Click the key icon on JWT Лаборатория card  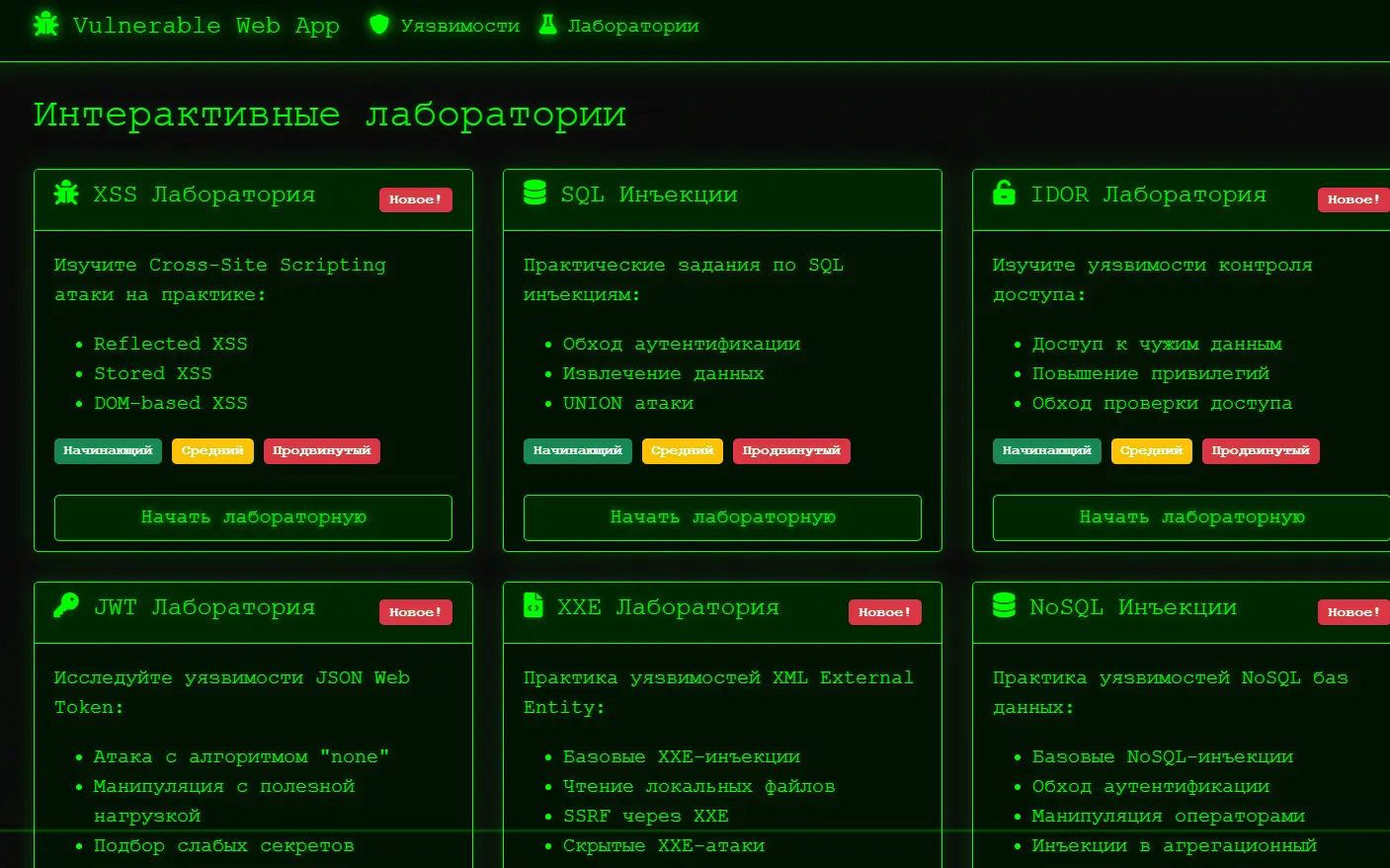[x=66, y=605]
